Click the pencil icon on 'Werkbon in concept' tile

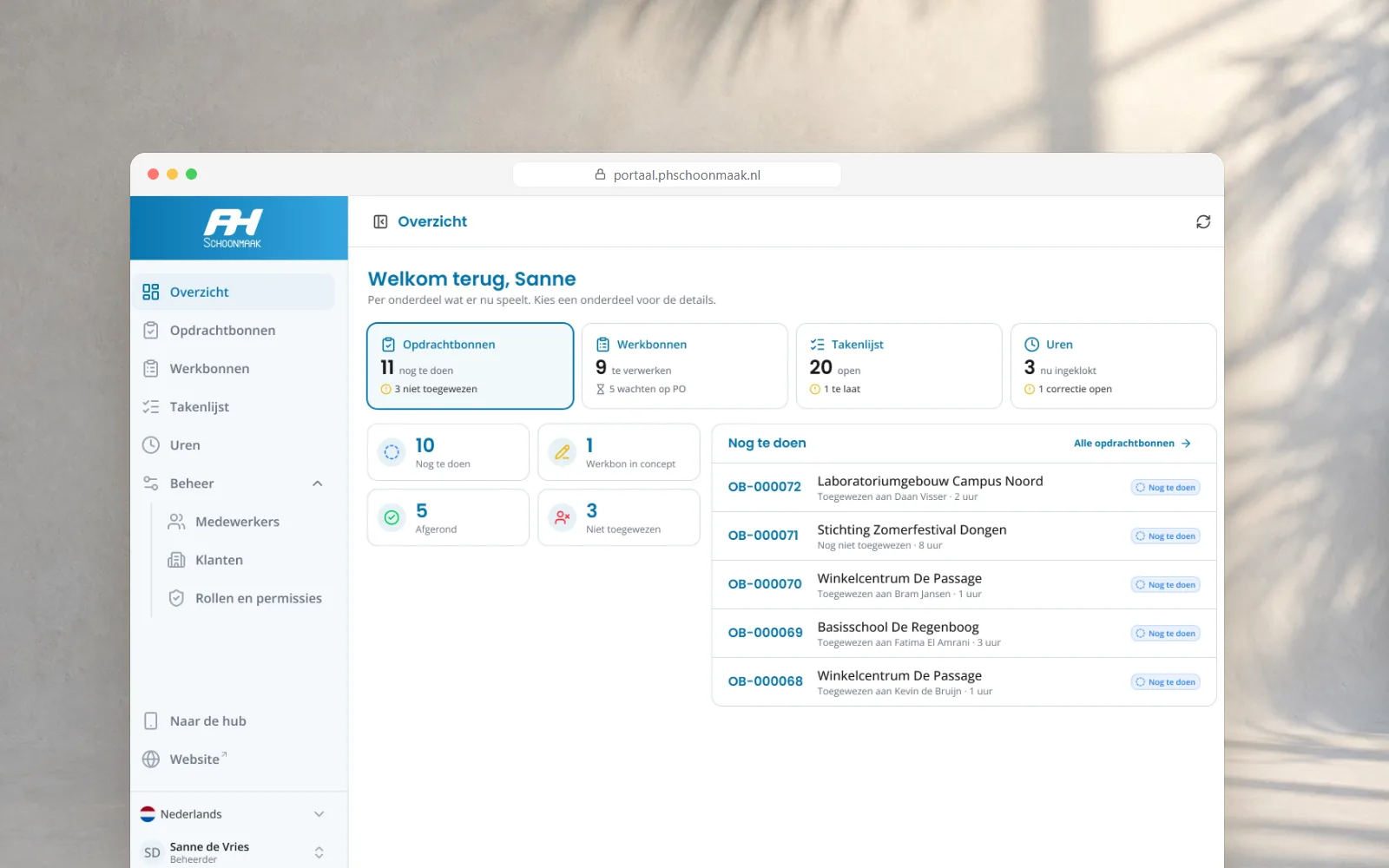click(563, 452)
